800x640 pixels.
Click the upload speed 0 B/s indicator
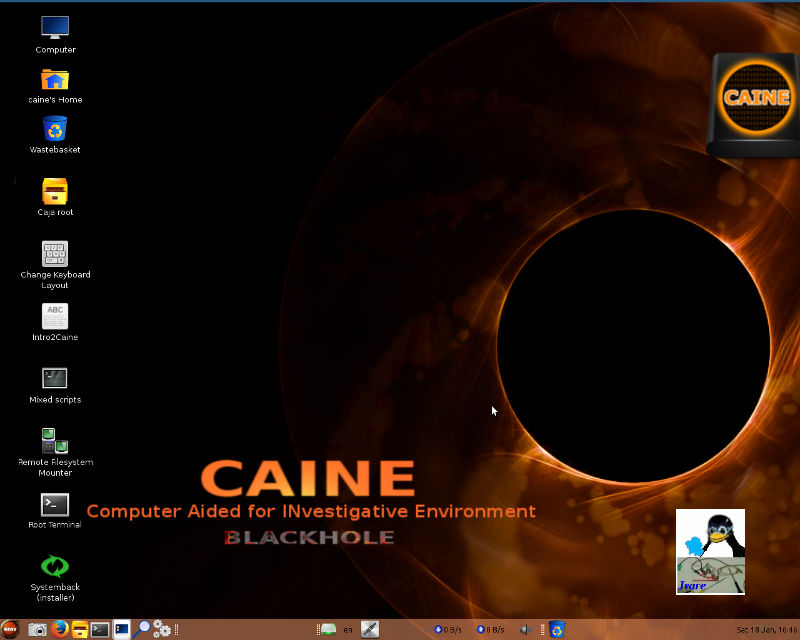click(x=490, y=630)
